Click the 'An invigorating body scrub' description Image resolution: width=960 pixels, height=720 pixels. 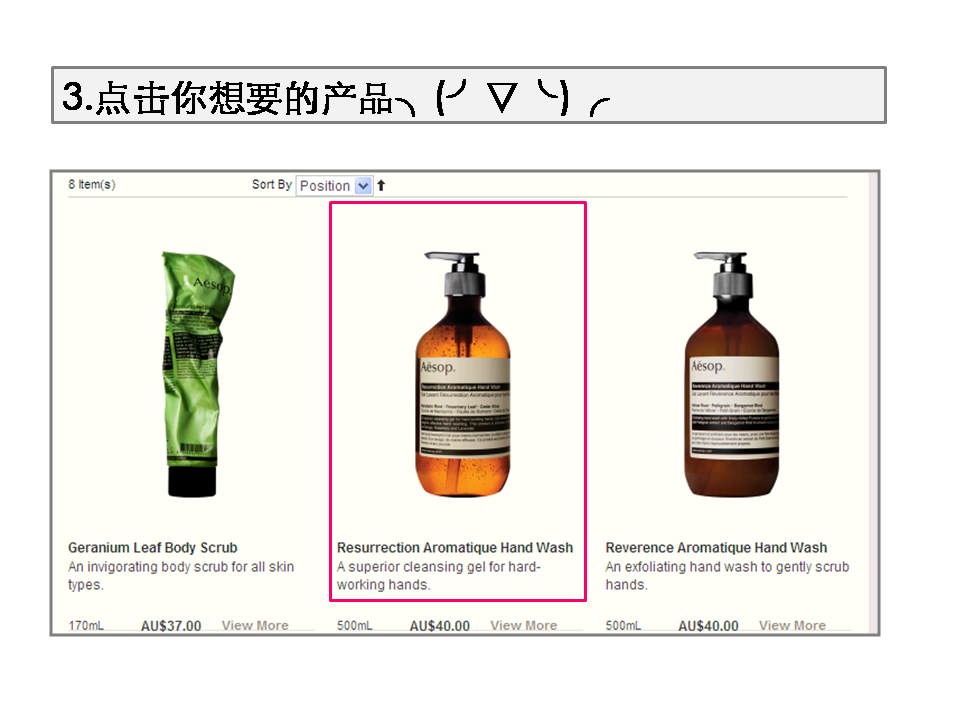click(x=181, y=576)
